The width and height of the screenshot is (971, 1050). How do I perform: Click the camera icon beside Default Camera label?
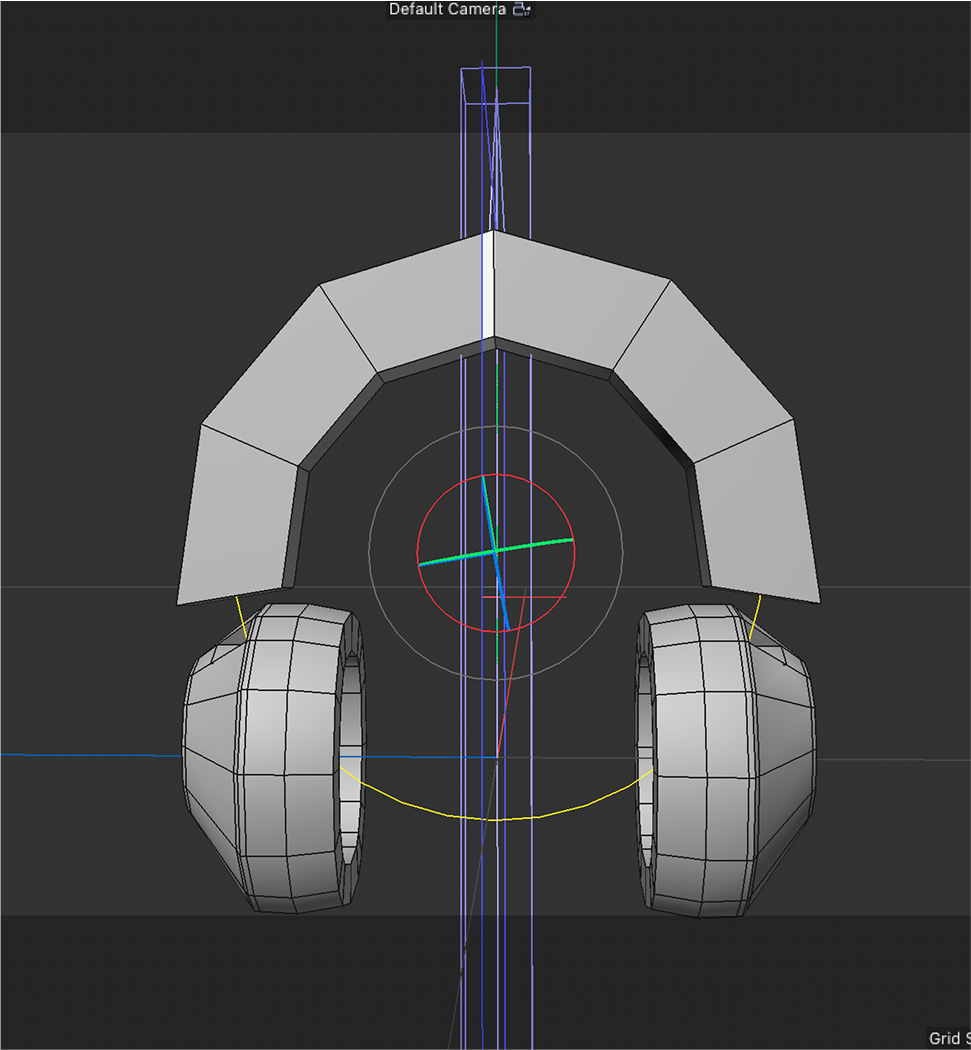[521, 9]
